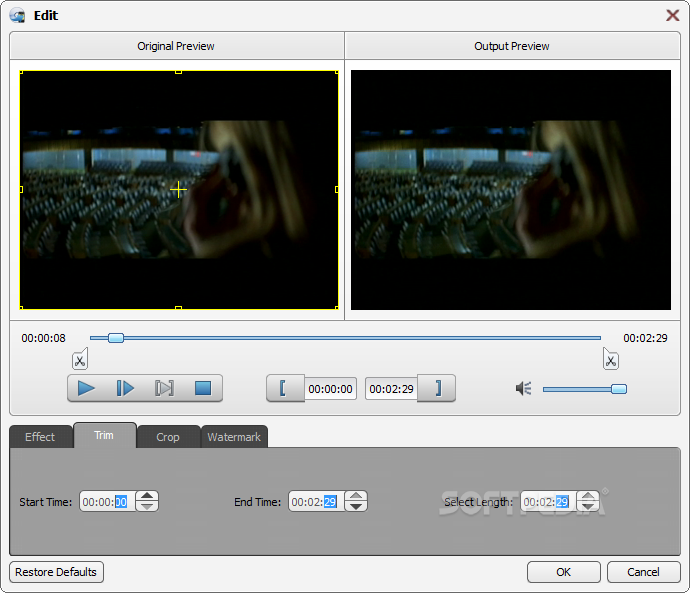
Task: Click the Output Preview header
Action: (512, 46)
